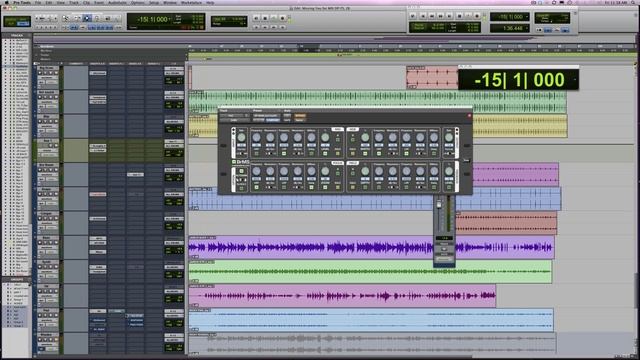Click horizontal zoom out button
This screenshot has width=640, height=360.
pyautogui.click(x=37, y=18)
